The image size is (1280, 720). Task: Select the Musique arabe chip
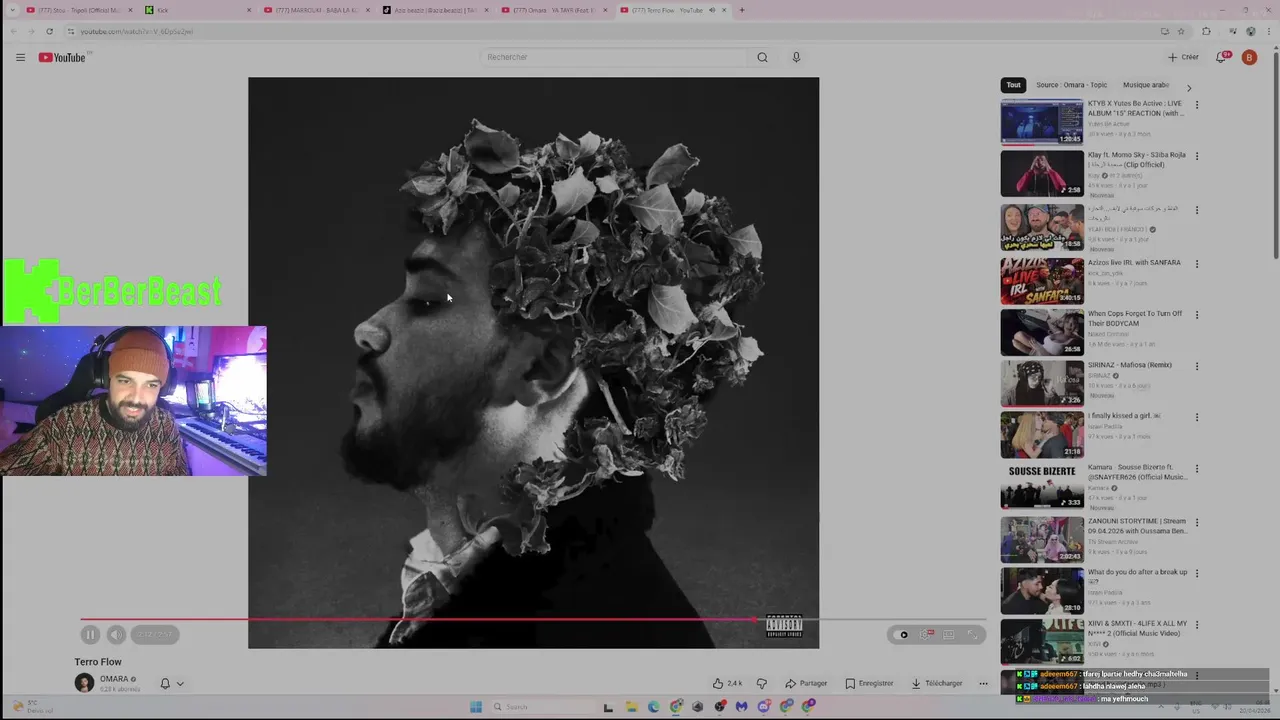click(x=1146, y=85)
